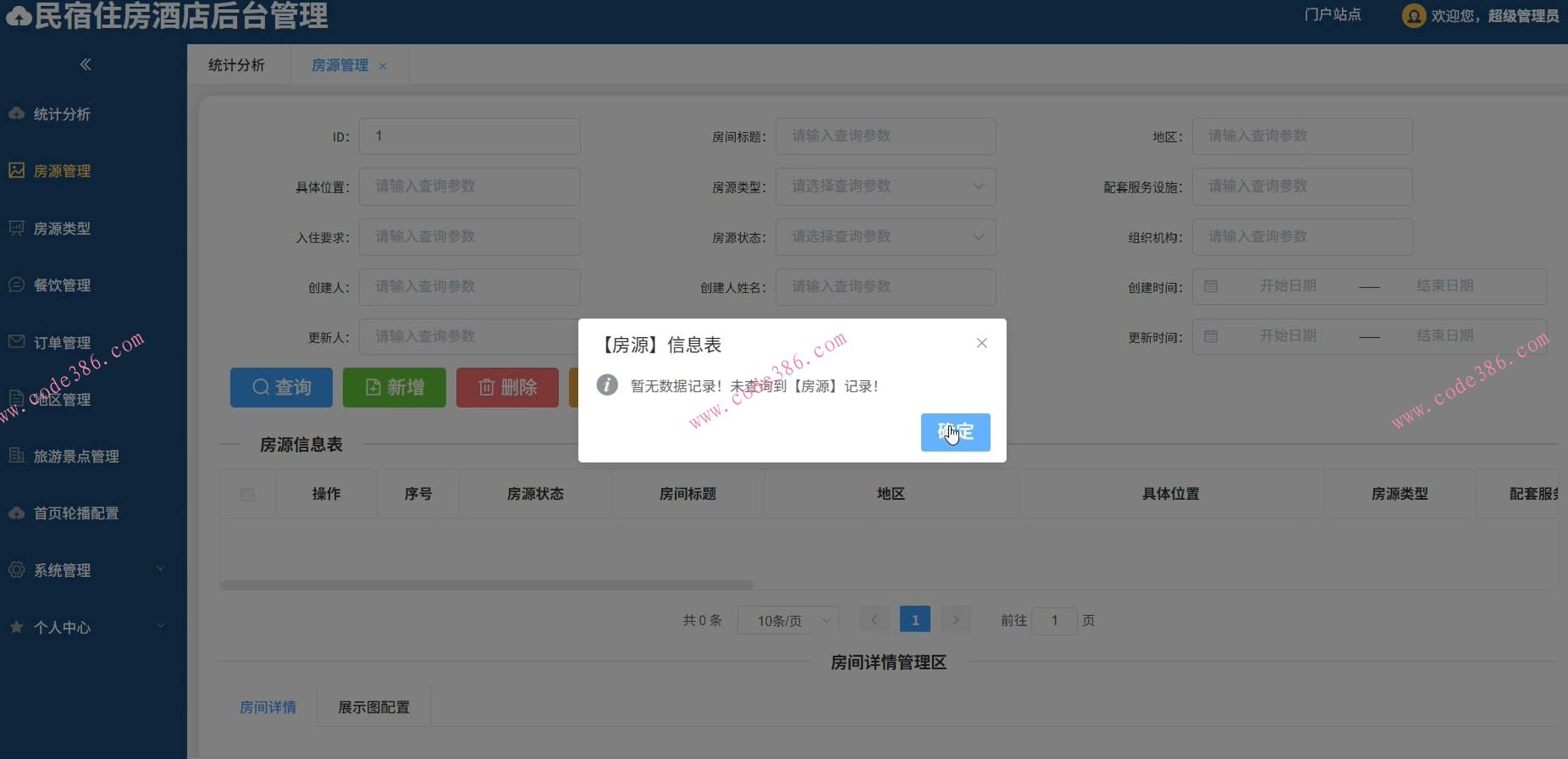The width and height of the screenshot is (1568, 759).
Task: Click 创建时间 开始日期 field
Action: 1288,286
